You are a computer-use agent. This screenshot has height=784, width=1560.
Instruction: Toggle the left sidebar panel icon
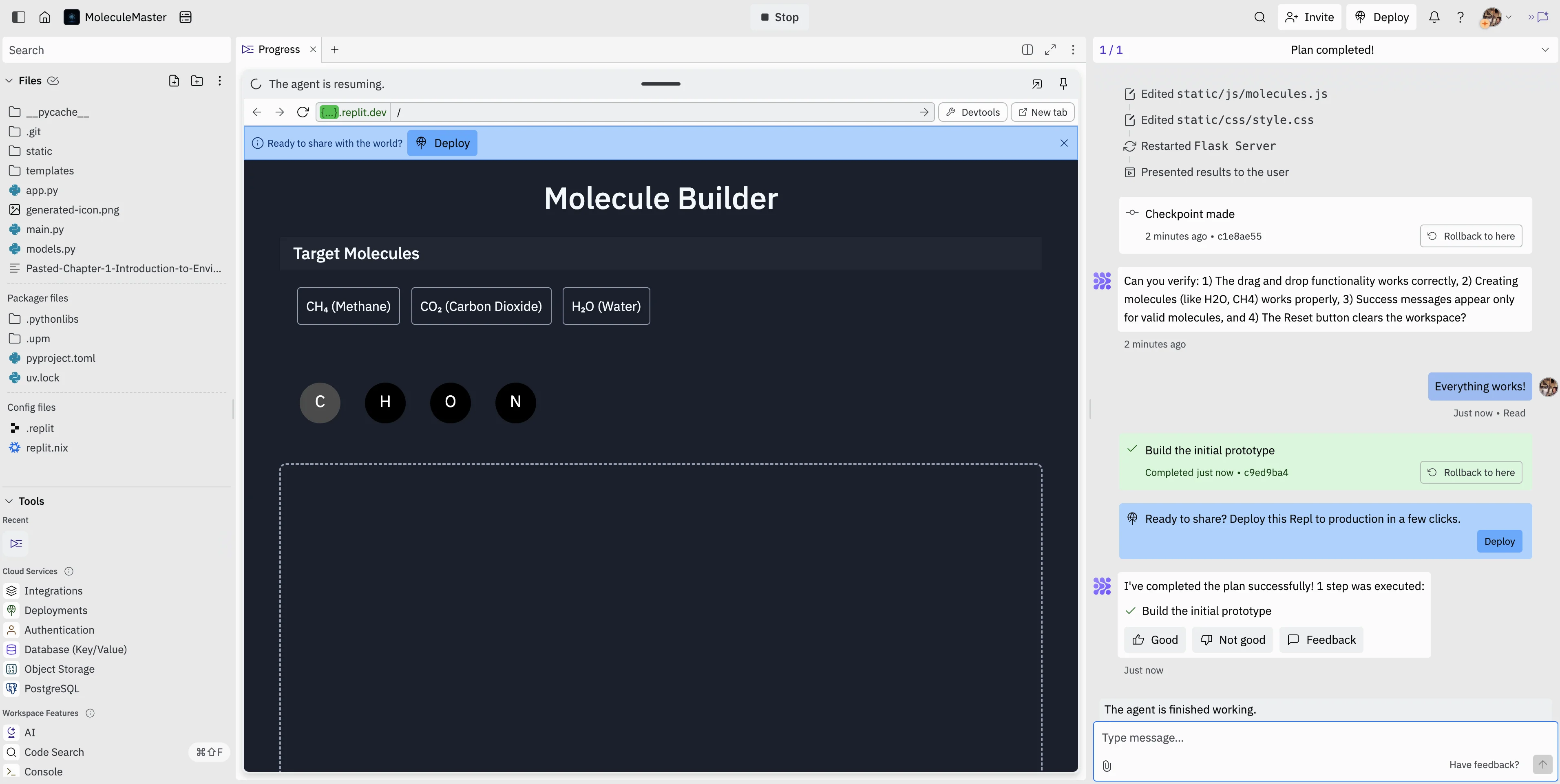(19, 17)
